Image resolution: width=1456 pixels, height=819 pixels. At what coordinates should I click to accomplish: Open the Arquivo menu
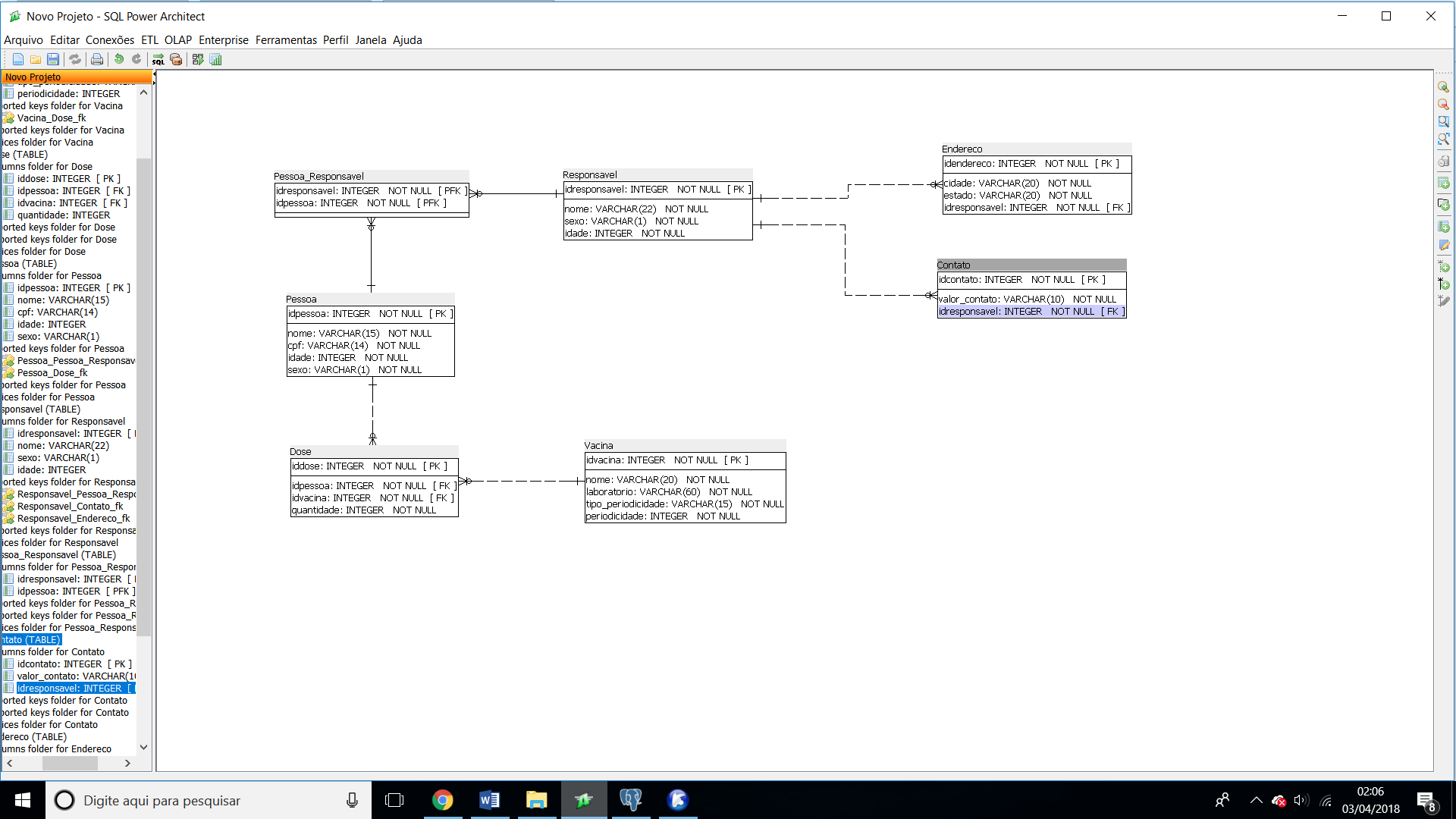[x=24, y=40]
